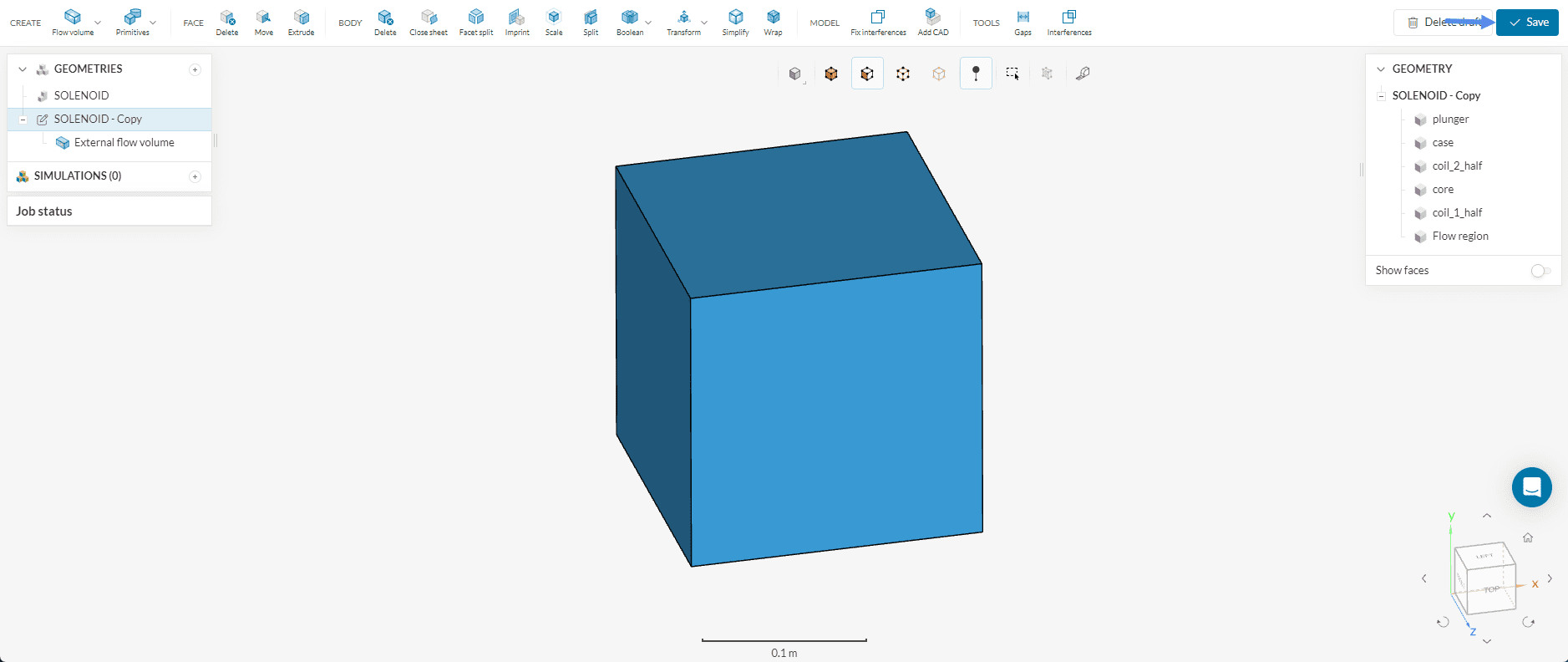Choose the Wrap tool

point(773,22)
